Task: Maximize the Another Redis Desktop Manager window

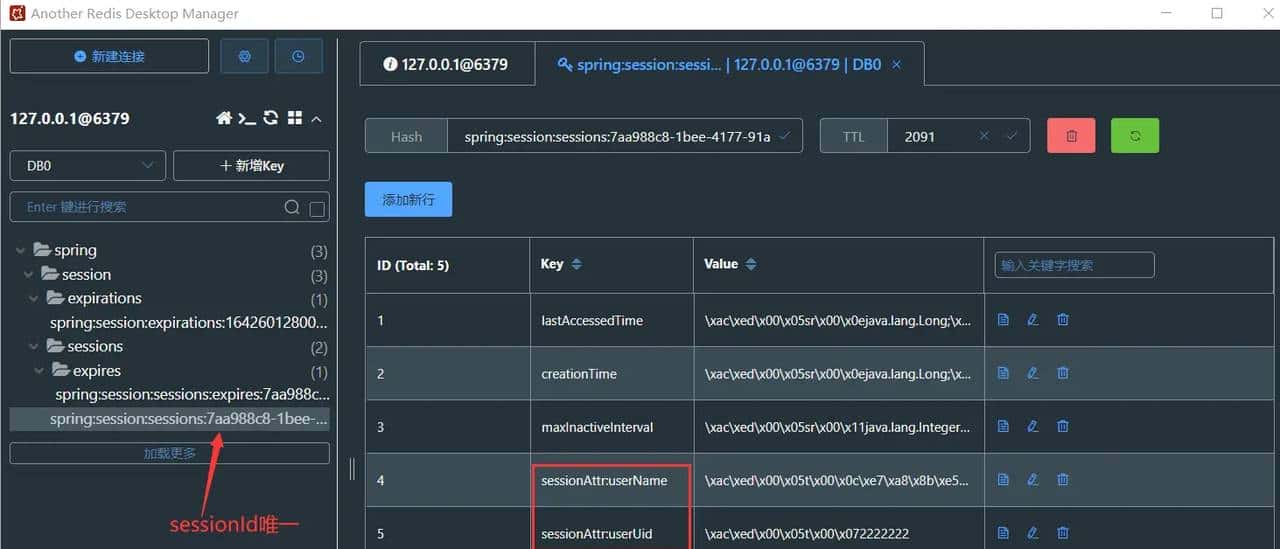Action: point(1217,13)
